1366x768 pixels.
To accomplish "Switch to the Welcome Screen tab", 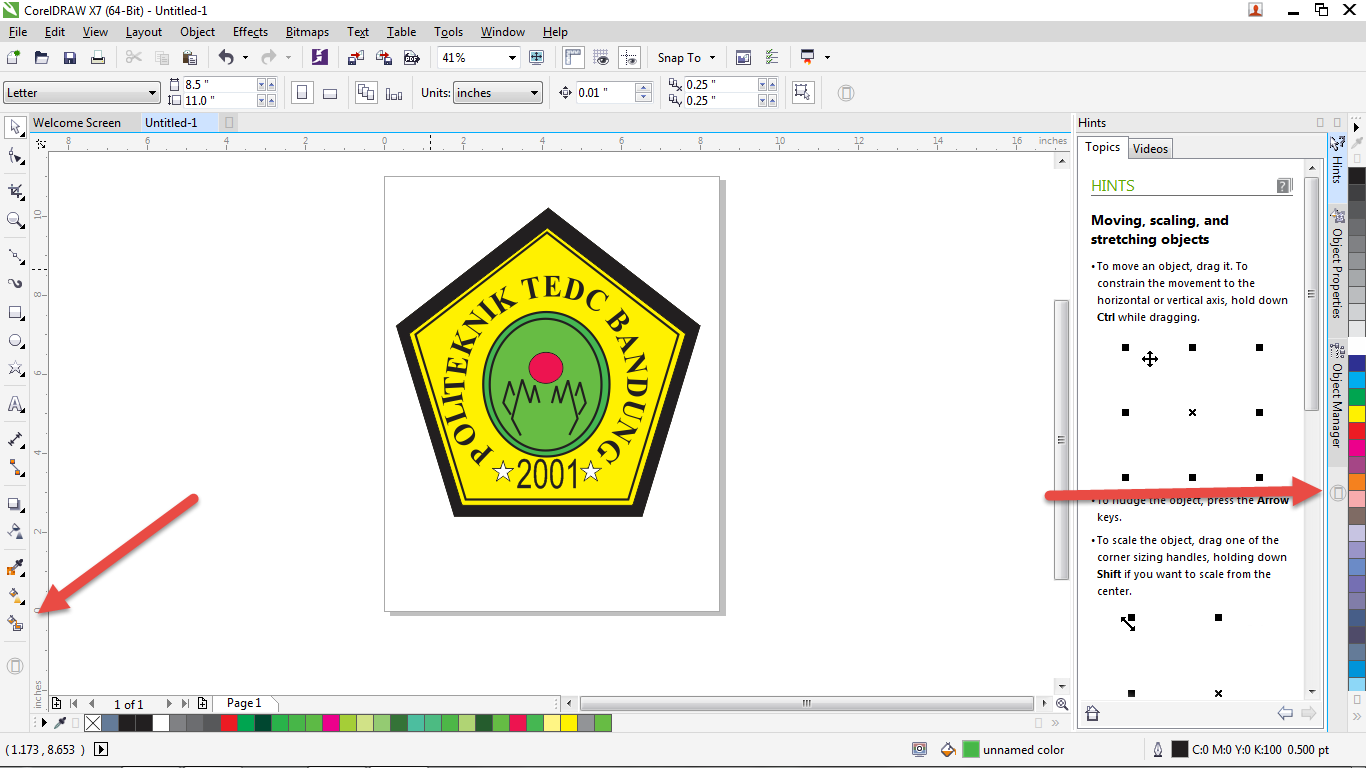I will 77,123.
